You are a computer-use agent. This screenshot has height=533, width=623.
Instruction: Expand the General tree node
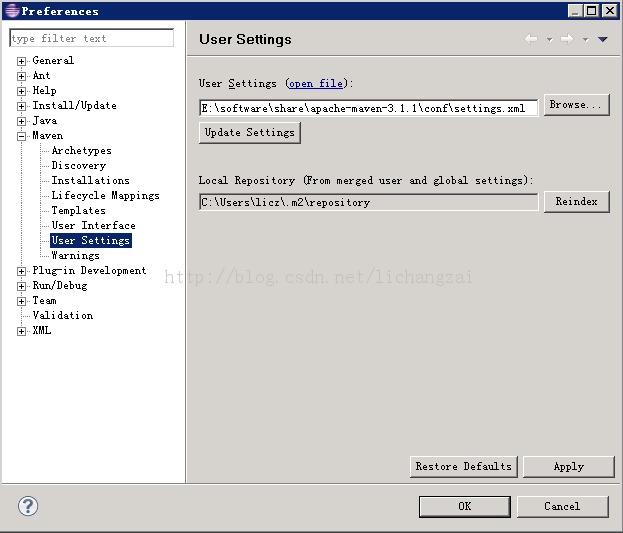click(x=22, y=61)
